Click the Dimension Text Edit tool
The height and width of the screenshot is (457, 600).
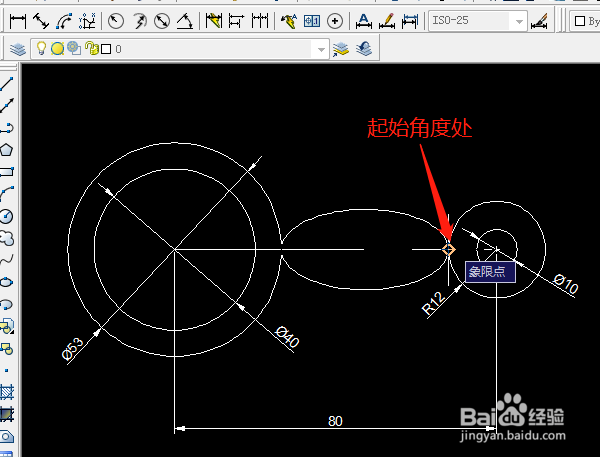pos(387,21)
